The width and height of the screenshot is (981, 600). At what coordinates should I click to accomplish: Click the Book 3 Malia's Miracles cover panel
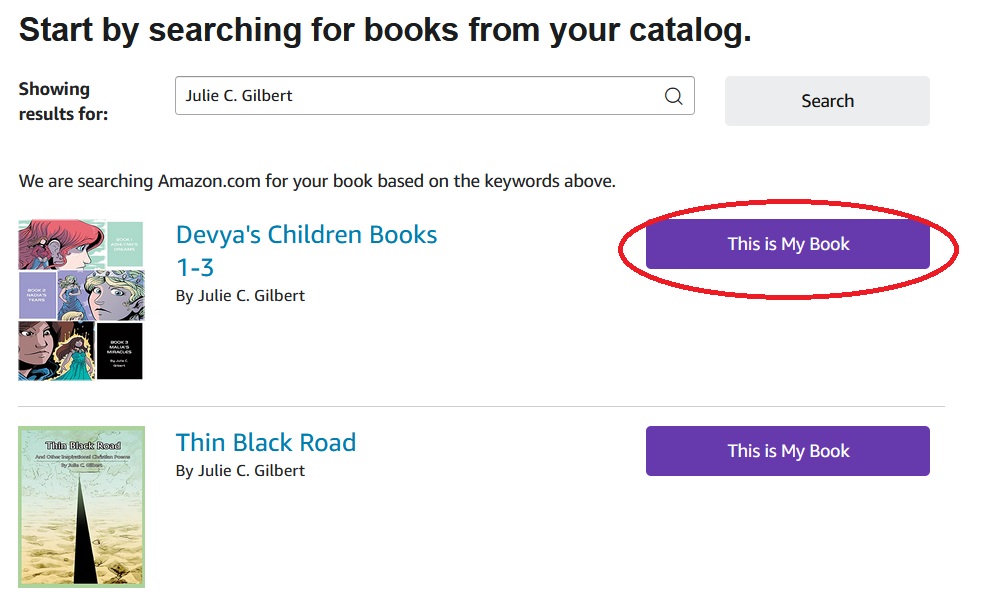tap(119, 351)
